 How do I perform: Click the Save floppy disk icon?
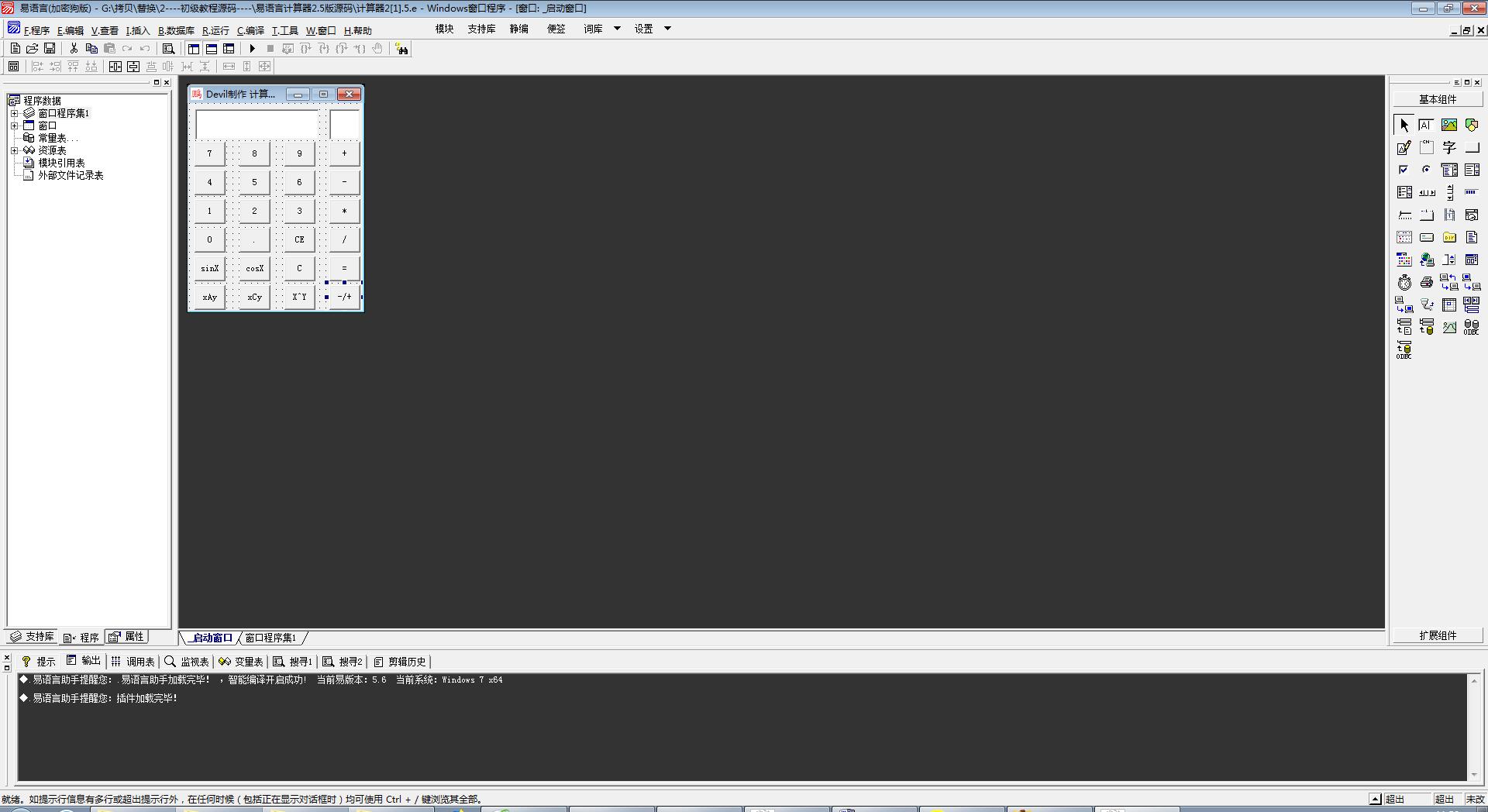tap(50, 48)
